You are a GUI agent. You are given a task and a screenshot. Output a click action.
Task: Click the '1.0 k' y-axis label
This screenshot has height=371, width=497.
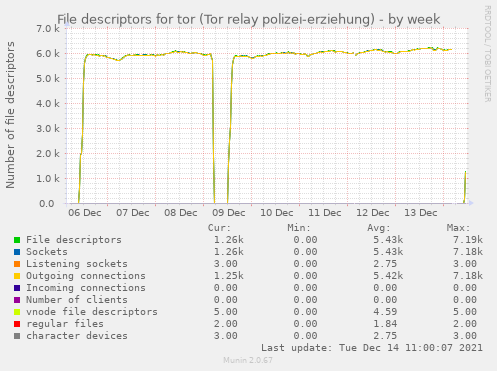pos(48,179)
